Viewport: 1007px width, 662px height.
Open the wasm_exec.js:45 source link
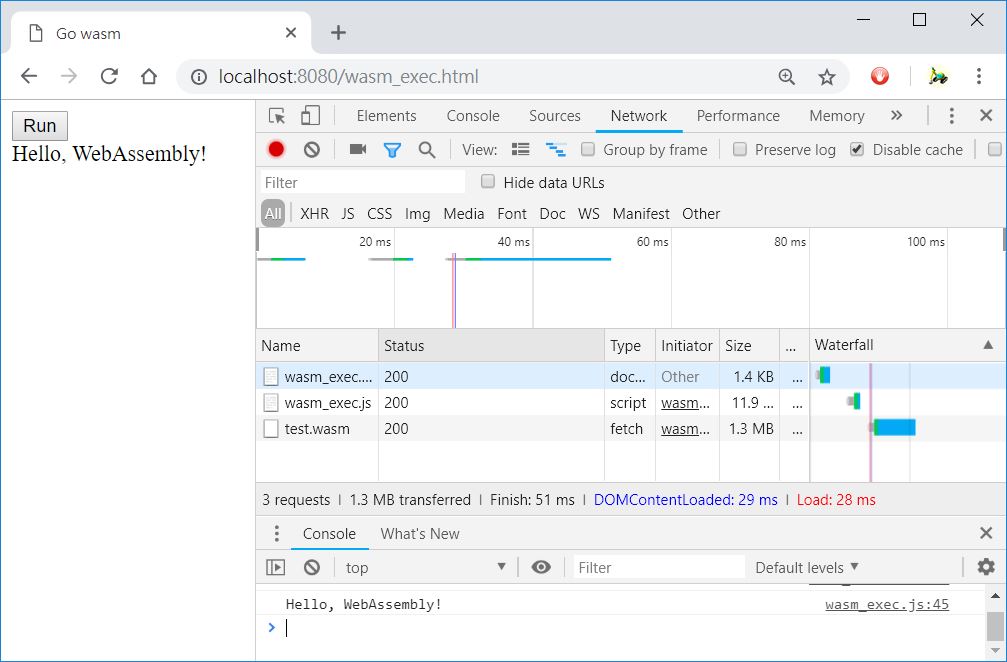[886, 604]
